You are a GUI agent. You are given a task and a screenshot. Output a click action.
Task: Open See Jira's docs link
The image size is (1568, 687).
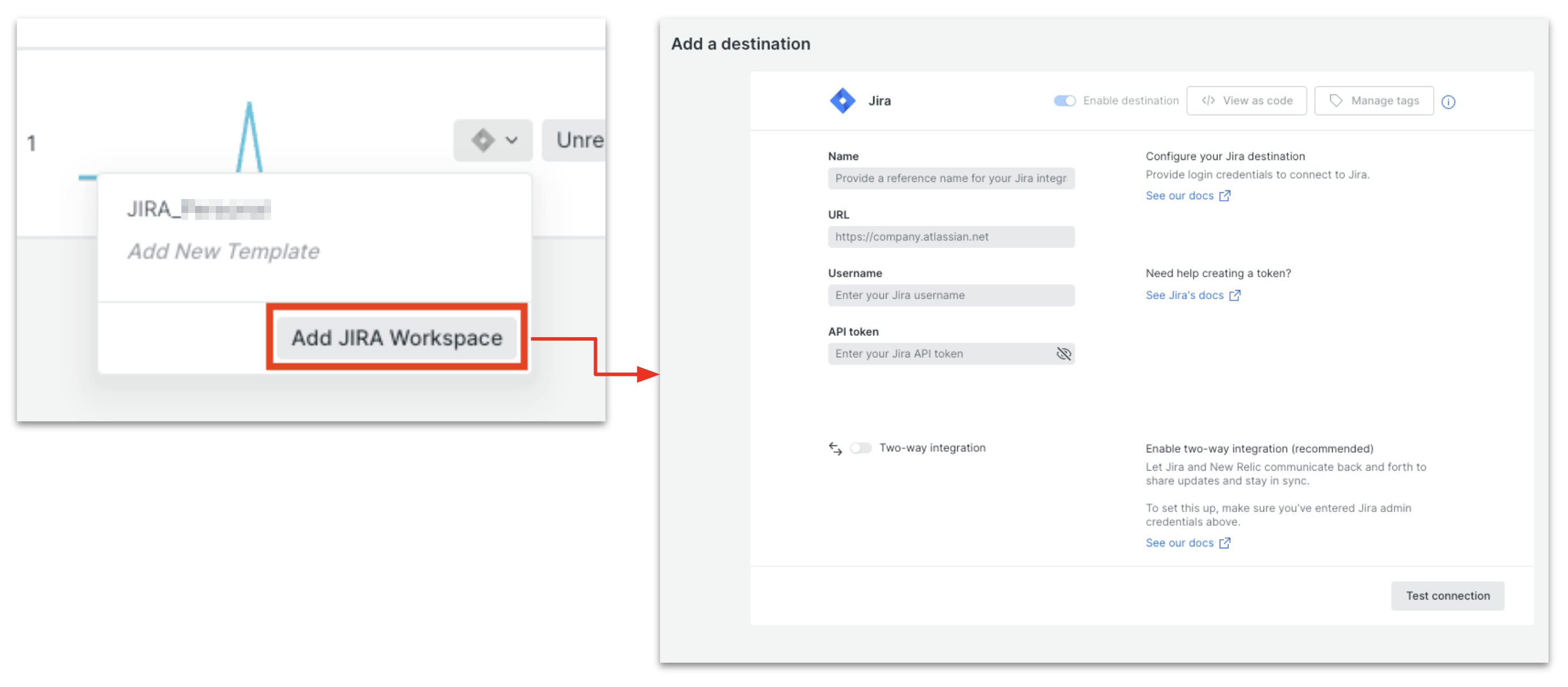pyautogui.click(x=1184, y=296)
